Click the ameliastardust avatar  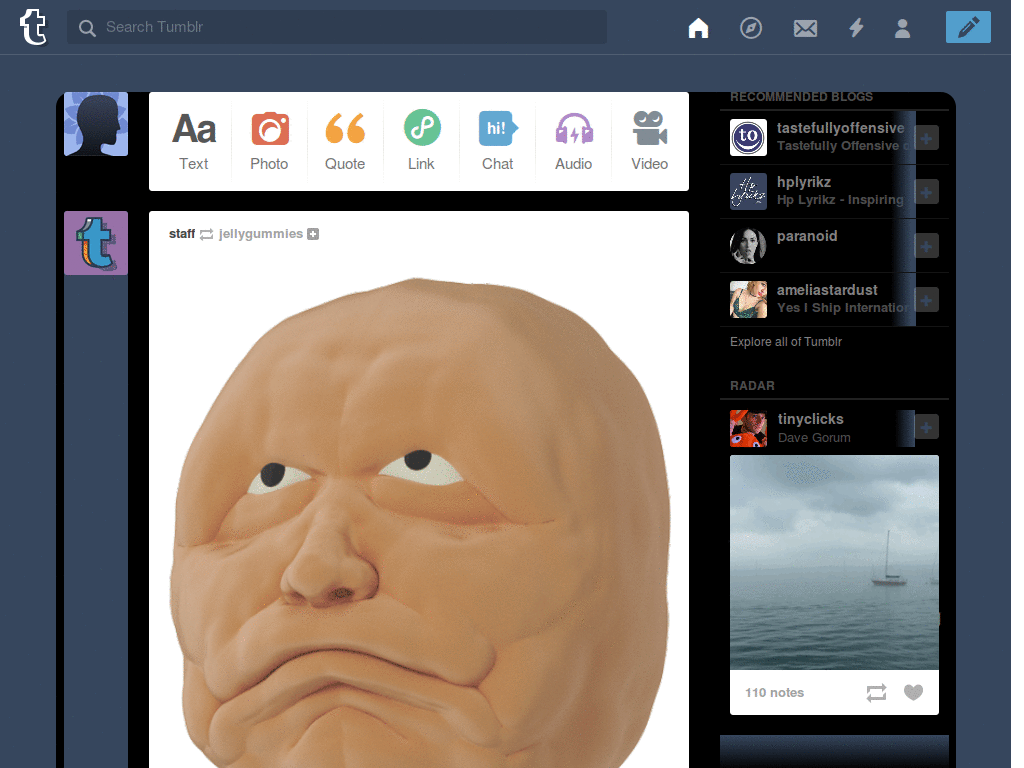click(748, 300)
